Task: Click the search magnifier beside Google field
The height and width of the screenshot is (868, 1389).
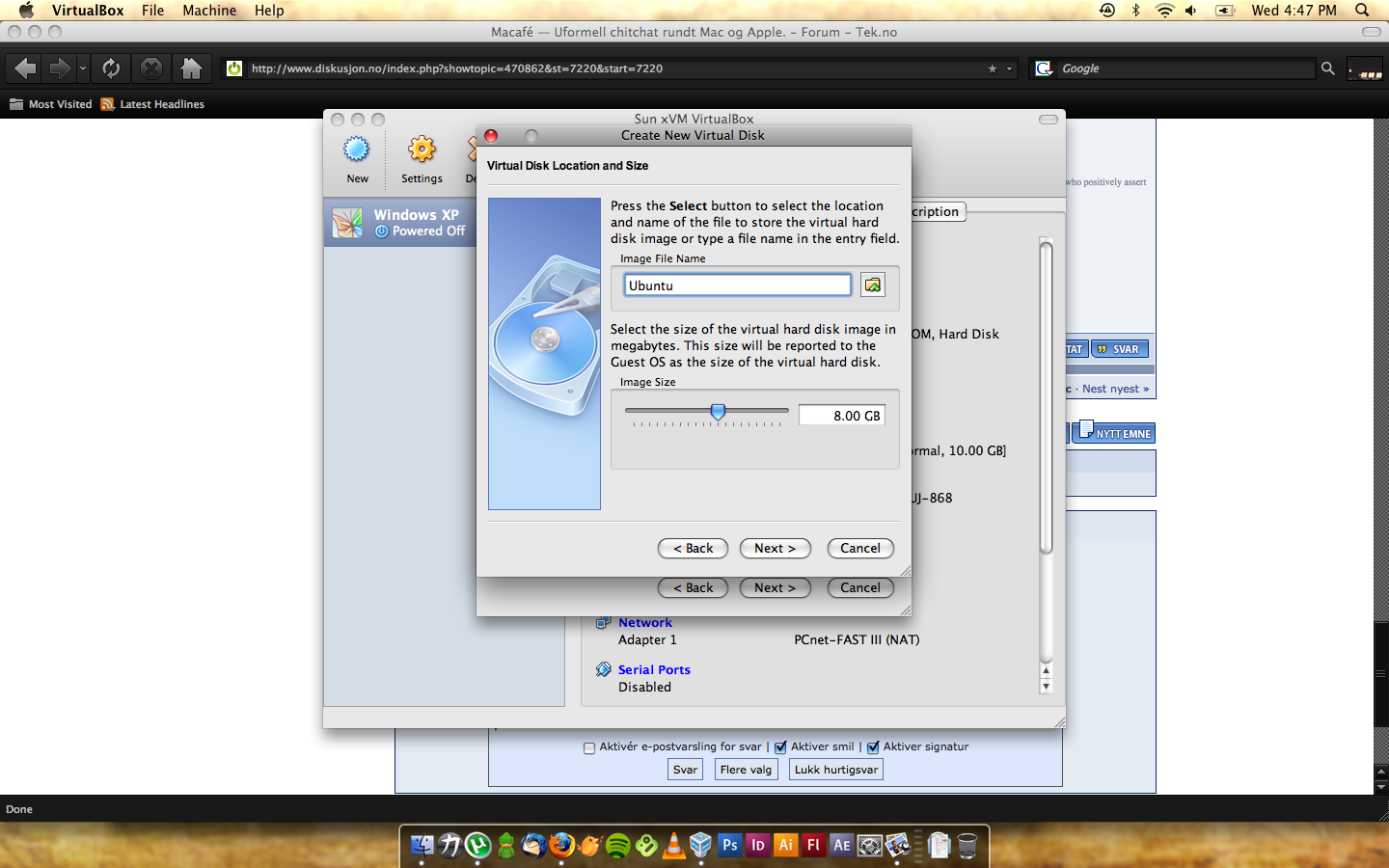Action: coord(1328,68)
